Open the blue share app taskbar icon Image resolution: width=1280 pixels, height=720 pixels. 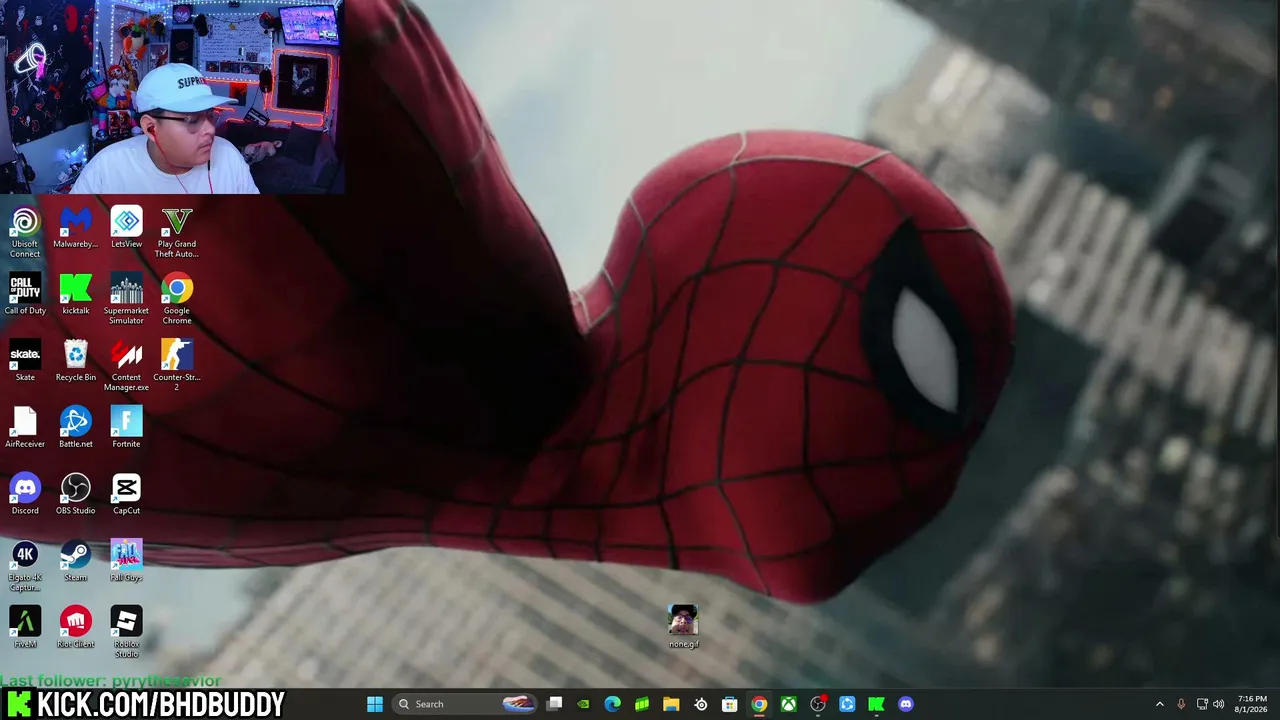click(x=847, y=704)
